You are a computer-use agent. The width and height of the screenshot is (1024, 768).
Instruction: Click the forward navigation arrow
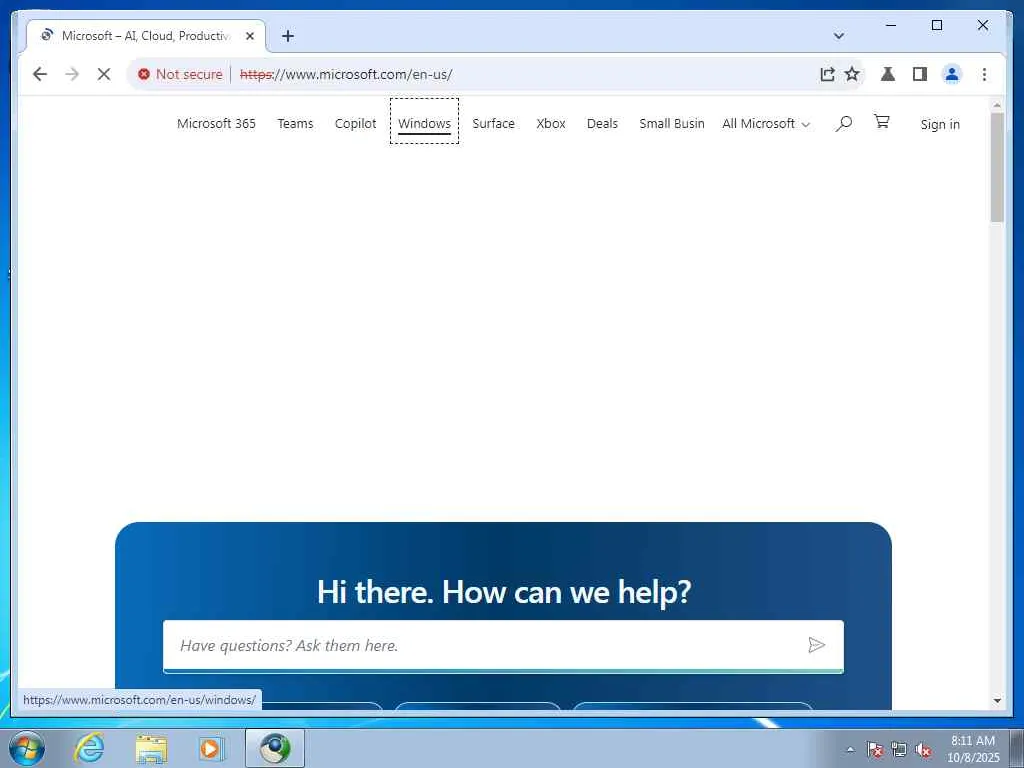(72, 74)
